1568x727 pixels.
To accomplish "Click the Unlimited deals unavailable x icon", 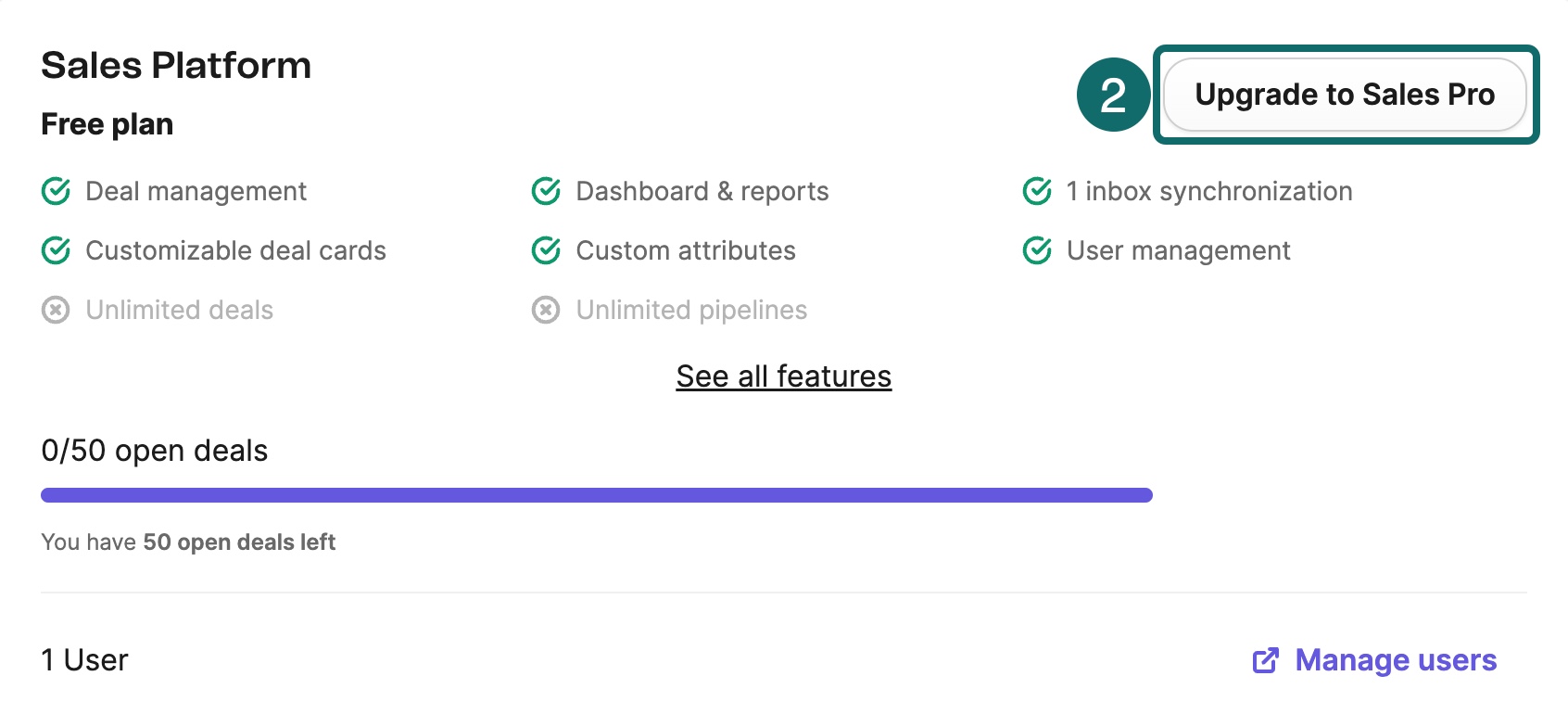I will pos(56,310).
